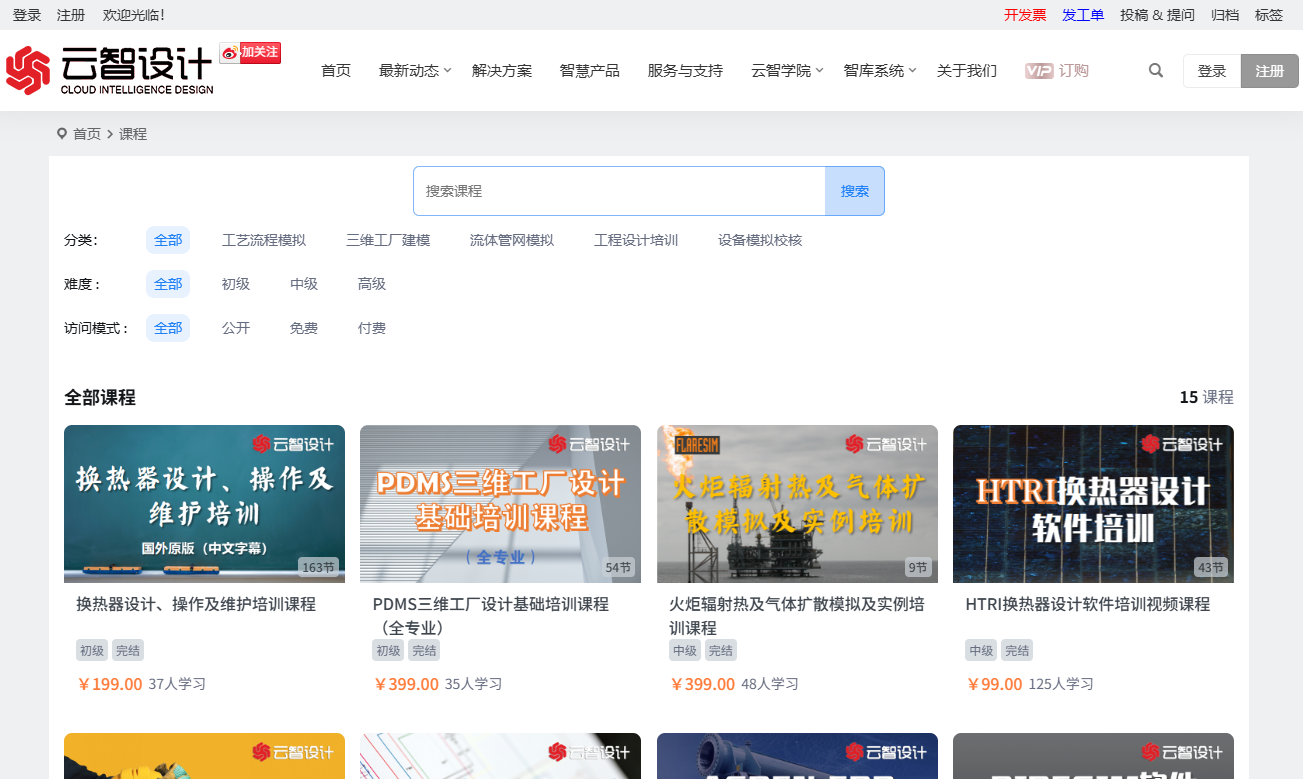Click title 换热器设计、操作及维护培训课程
Image resolution: width=1303 pixels, height=779 pixels.
(x=196, y=604)
